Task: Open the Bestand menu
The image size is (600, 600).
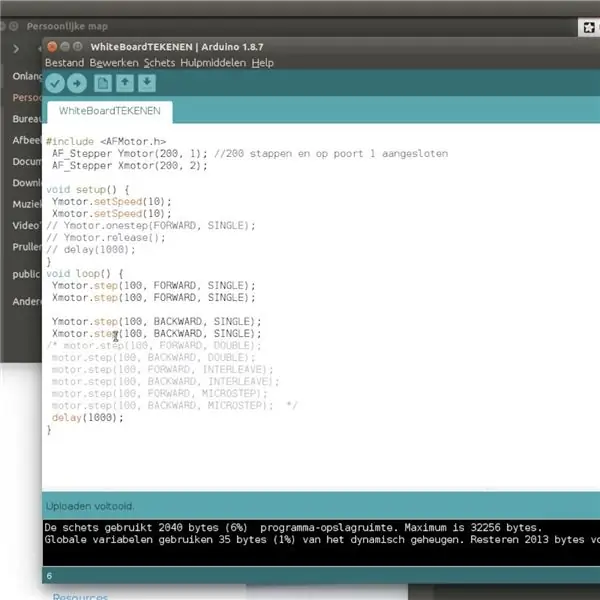Action: click(64, 63)
